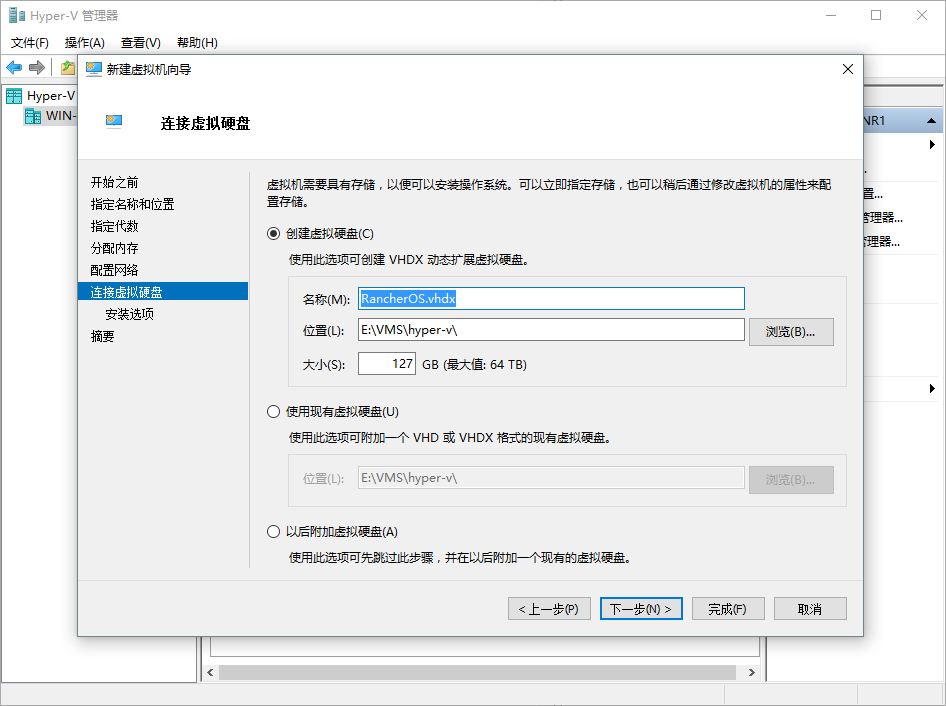Select the WIN- server icon in tree
946x706 pixels.
(x=33, y=116)
